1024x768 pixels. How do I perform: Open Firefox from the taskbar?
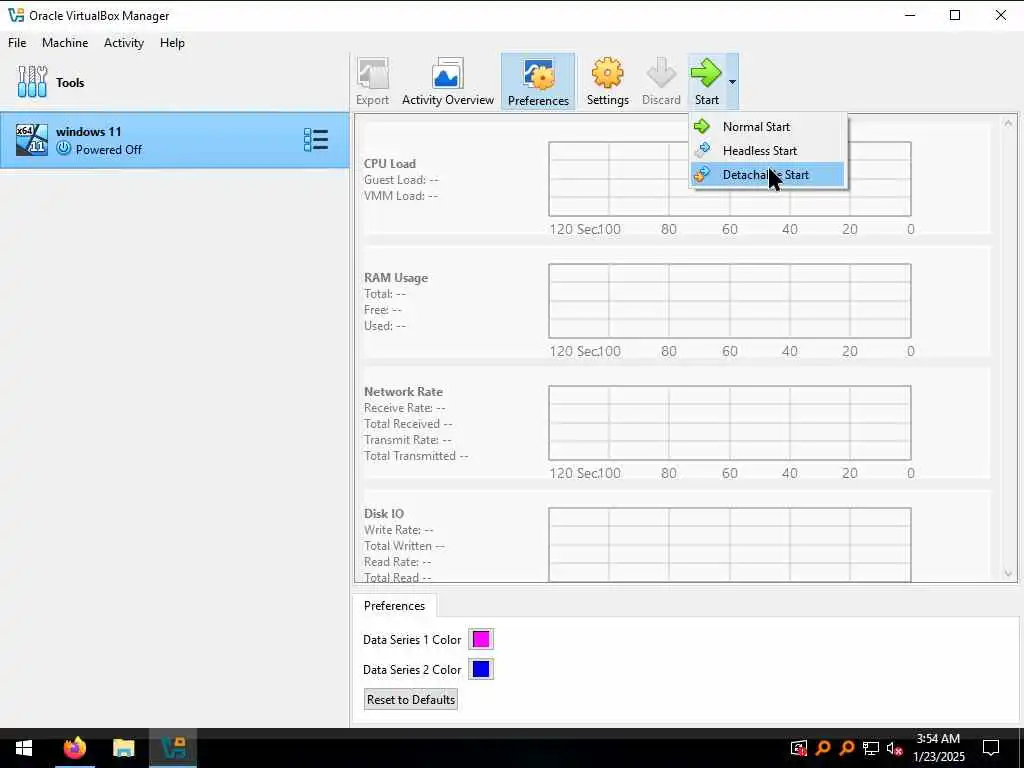coord(74,748)
